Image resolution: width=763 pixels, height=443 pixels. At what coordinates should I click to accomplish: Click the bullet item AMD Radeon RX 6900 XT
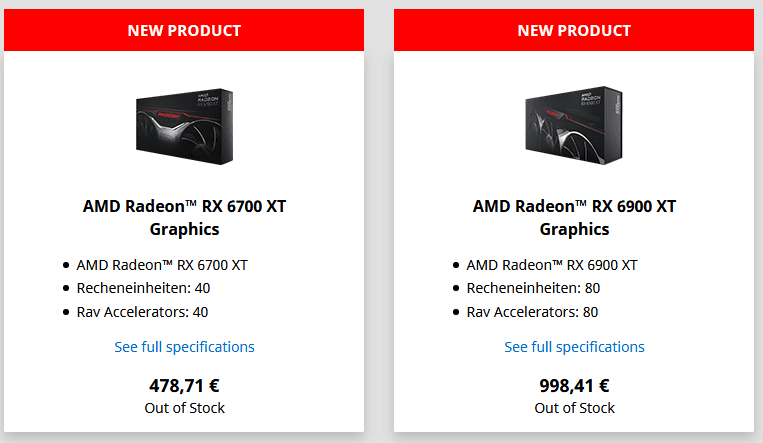552,265
